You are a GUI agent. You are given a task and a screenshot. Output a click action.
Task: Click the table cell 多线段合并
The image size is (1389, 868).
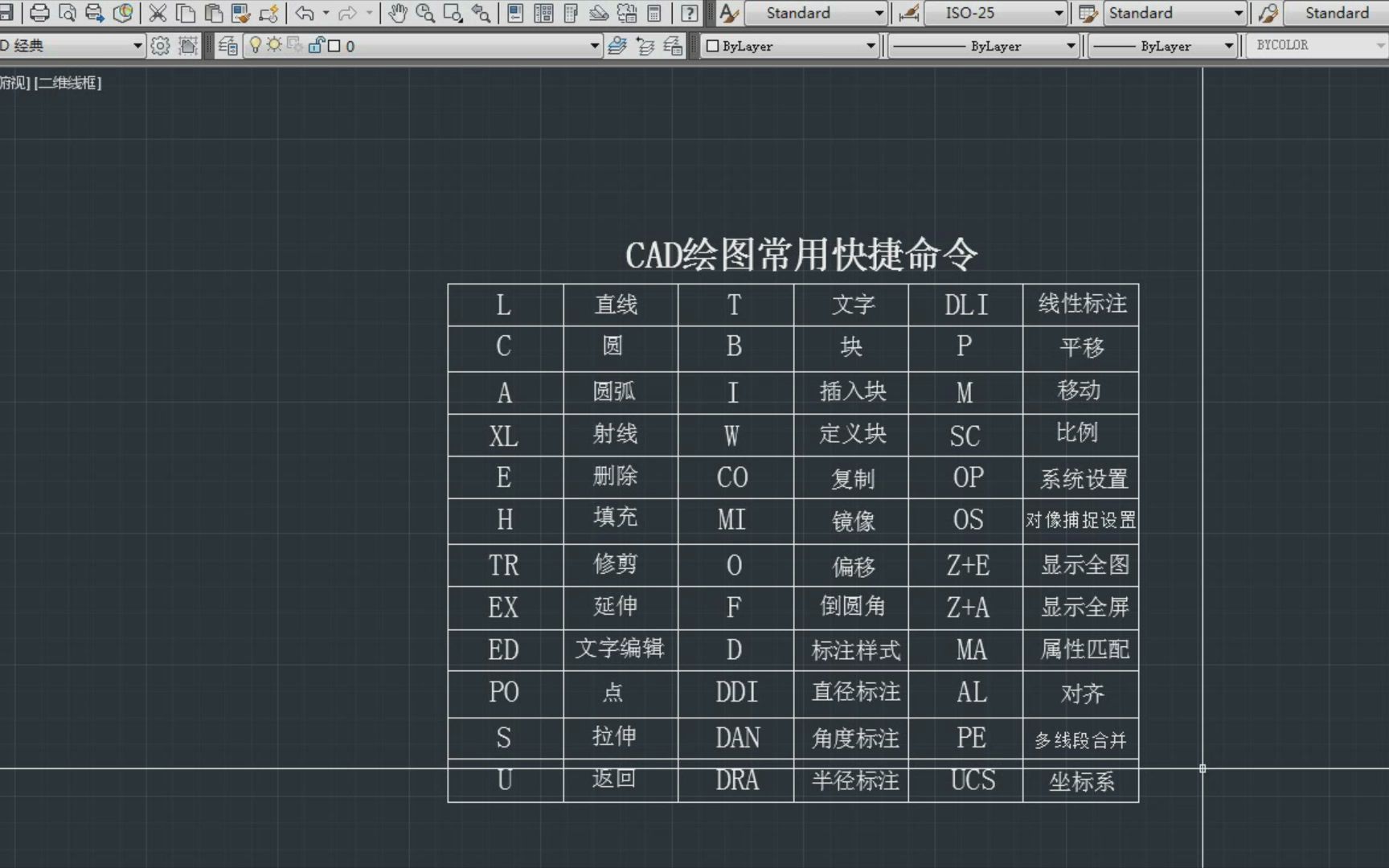[1080, 739]
